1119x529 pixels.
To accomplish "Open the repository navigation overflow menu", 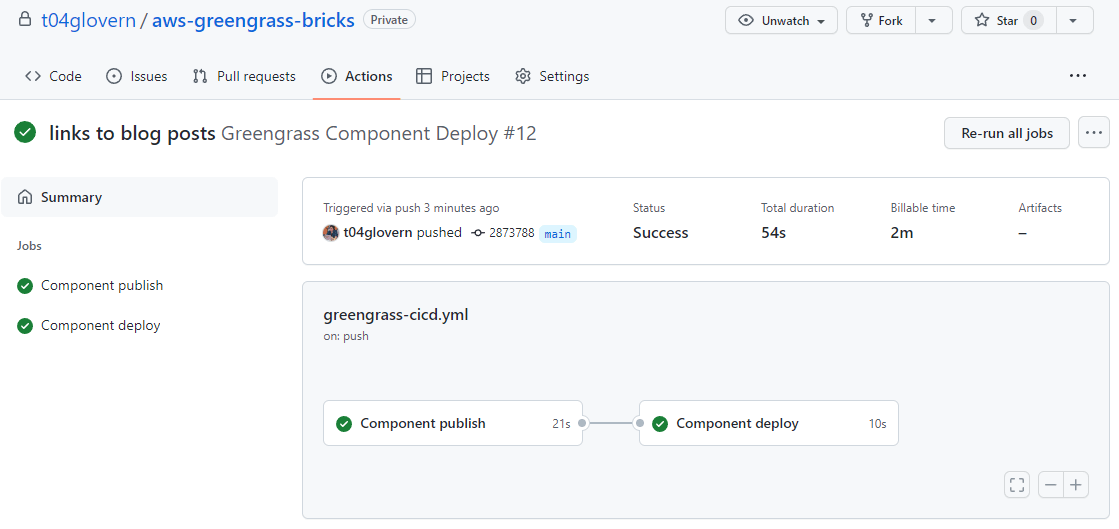I will (x=1077, y=76).
